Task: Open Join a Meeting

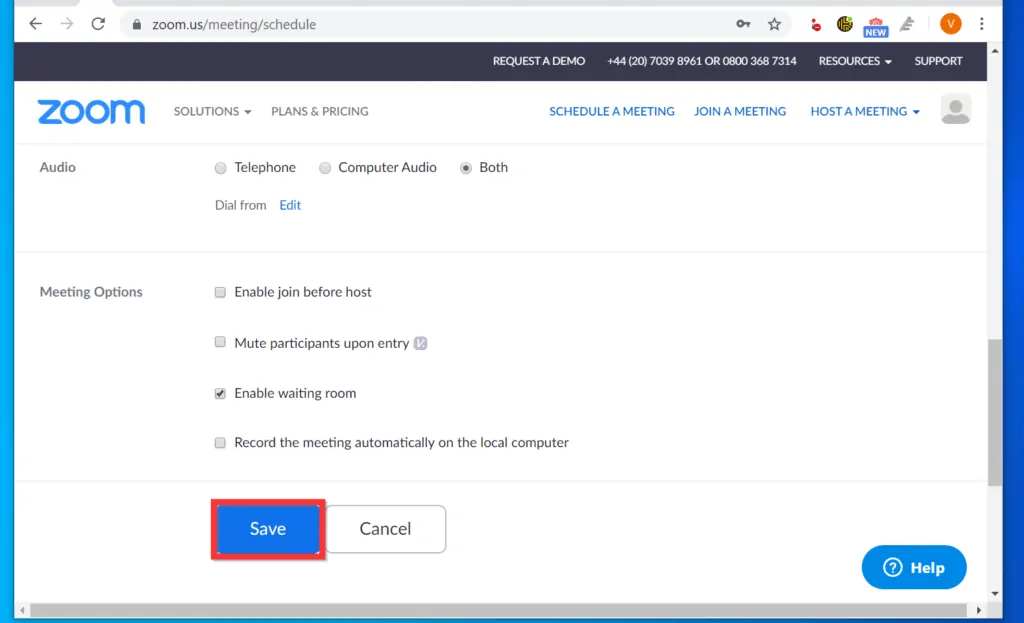Action: [x=739, y=112]
